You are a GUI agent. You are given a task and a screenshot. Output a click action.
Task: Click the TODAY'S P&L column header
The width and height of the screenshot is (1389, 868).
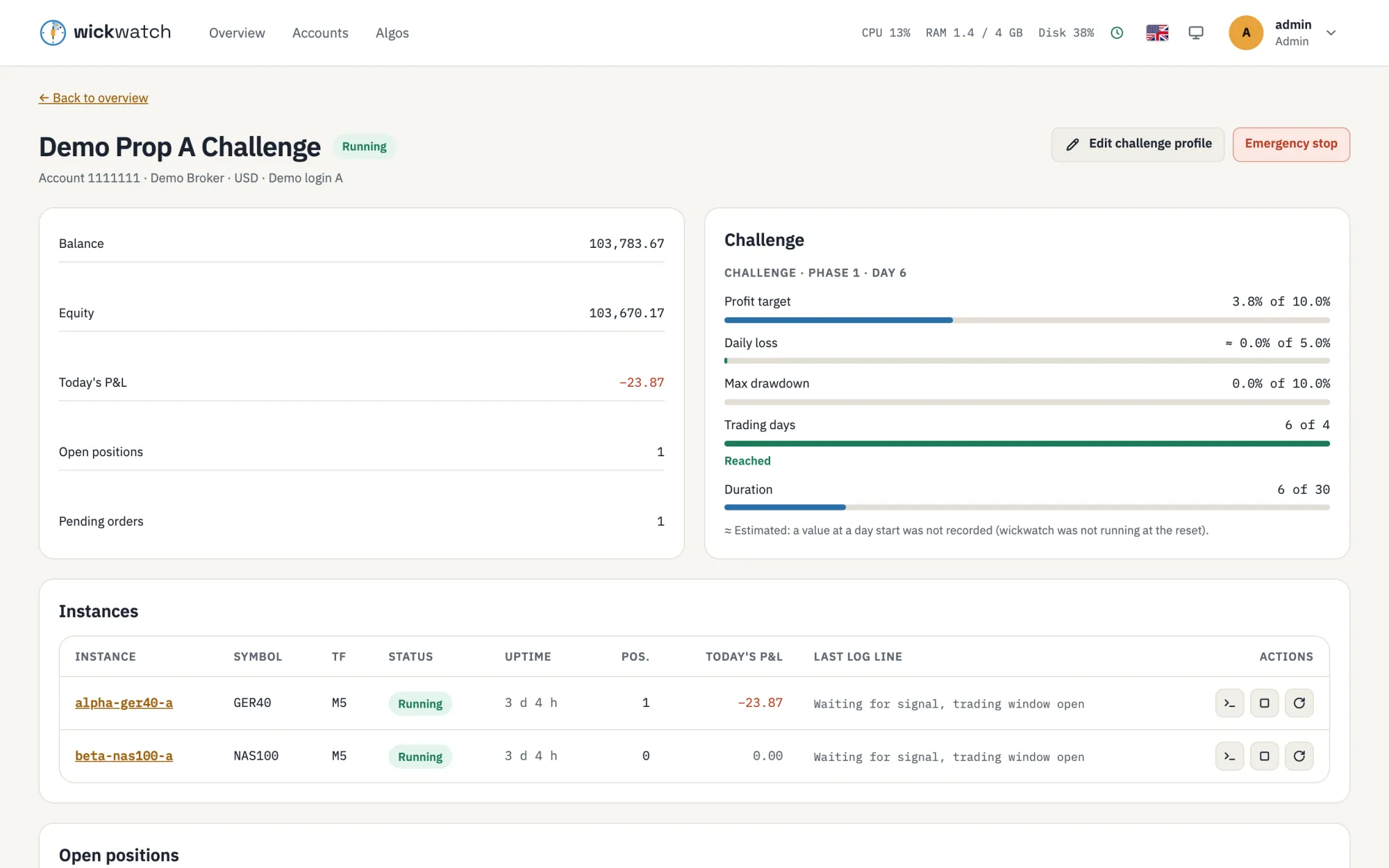click(x=744, y=657)
